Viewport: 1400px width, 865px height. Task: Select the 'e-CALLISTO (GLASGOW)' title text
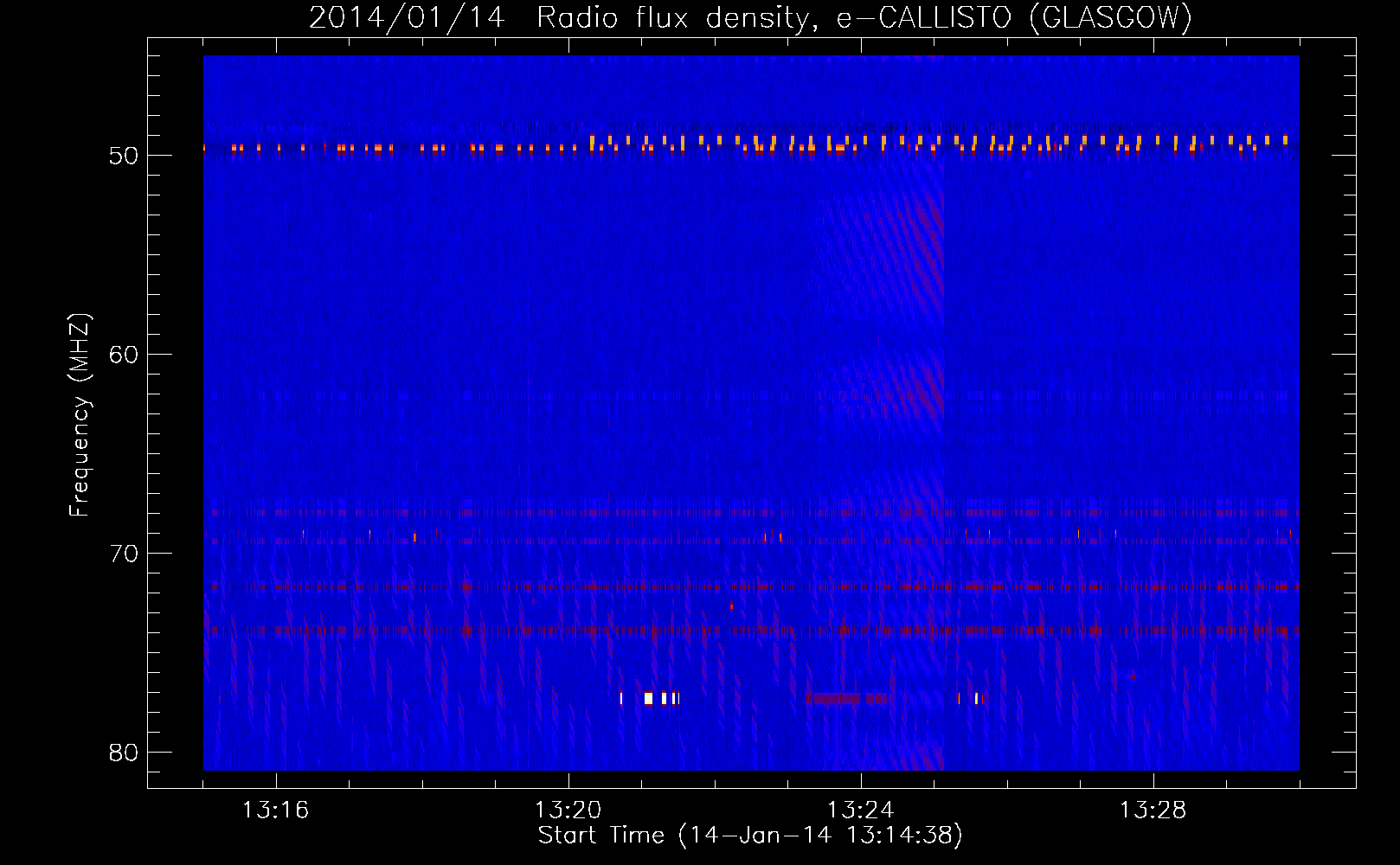point(1014,17)
